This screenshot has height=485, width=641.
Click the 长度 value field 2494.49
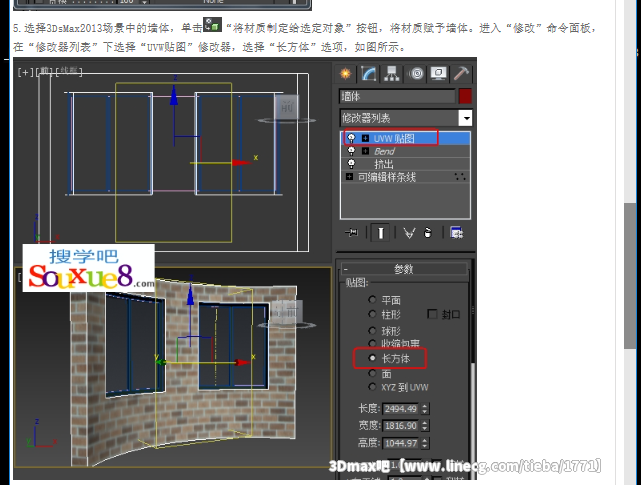(401, 409)
